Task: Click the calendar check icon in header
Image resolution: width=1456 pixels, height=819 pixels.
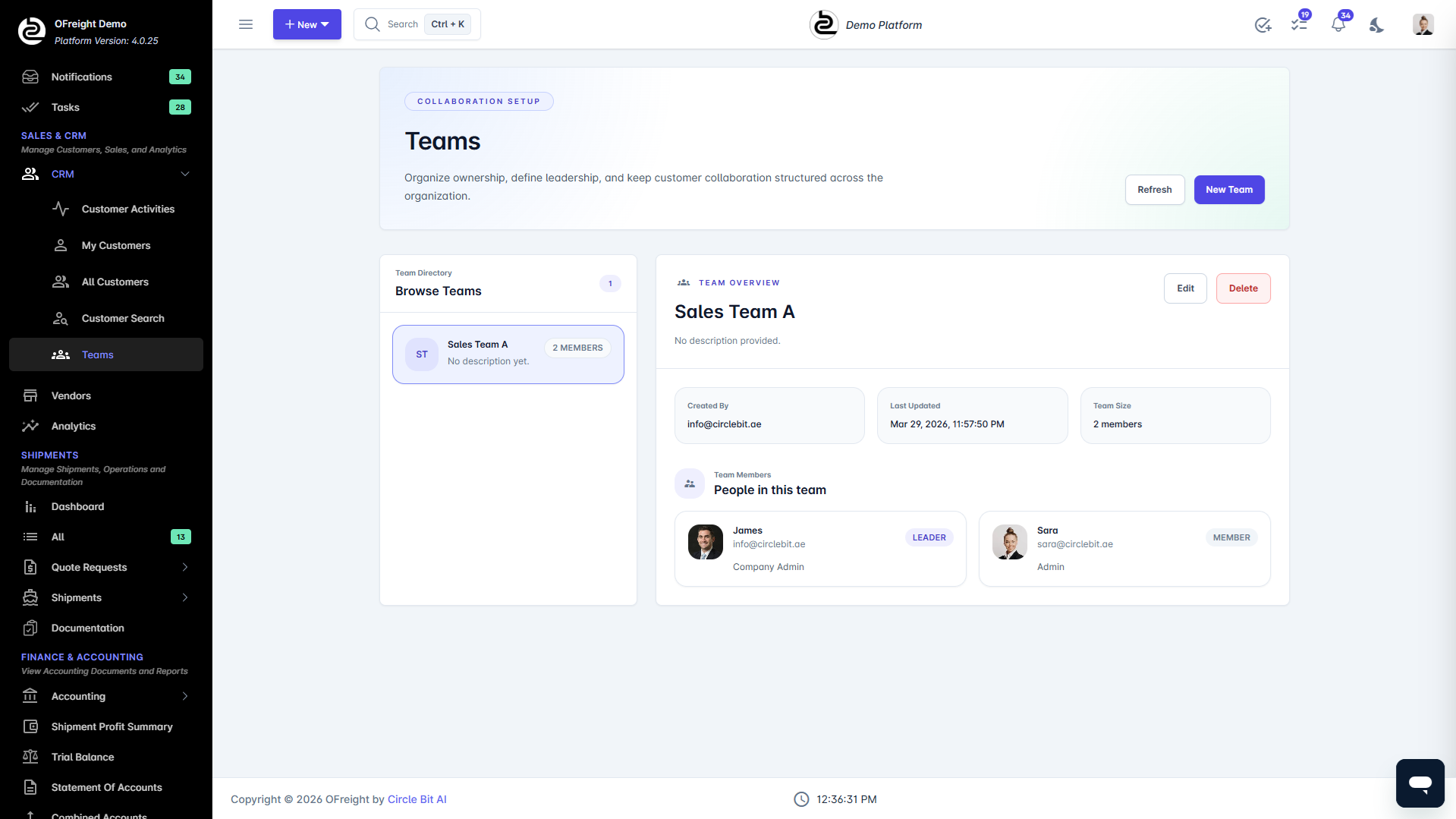Action: [x=1263, y=25]
